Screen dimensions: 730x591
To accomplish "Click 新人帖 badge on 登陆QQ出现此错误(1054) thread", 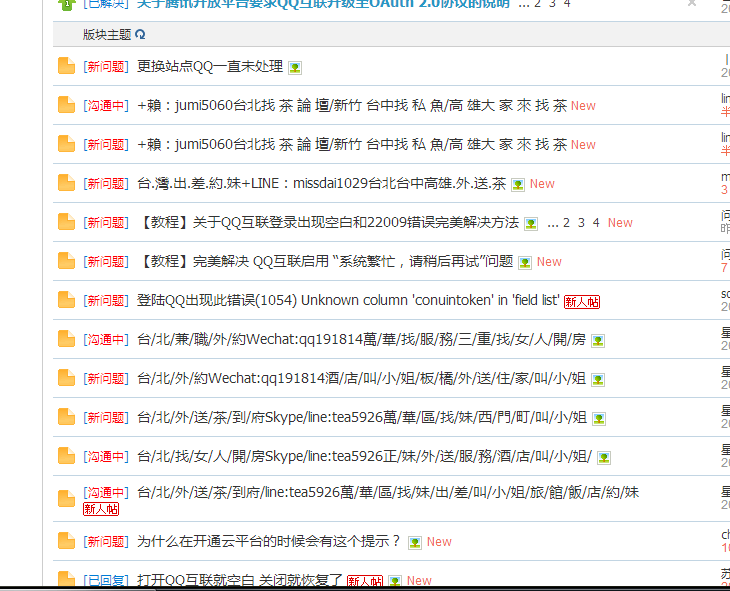I will 582,302.
